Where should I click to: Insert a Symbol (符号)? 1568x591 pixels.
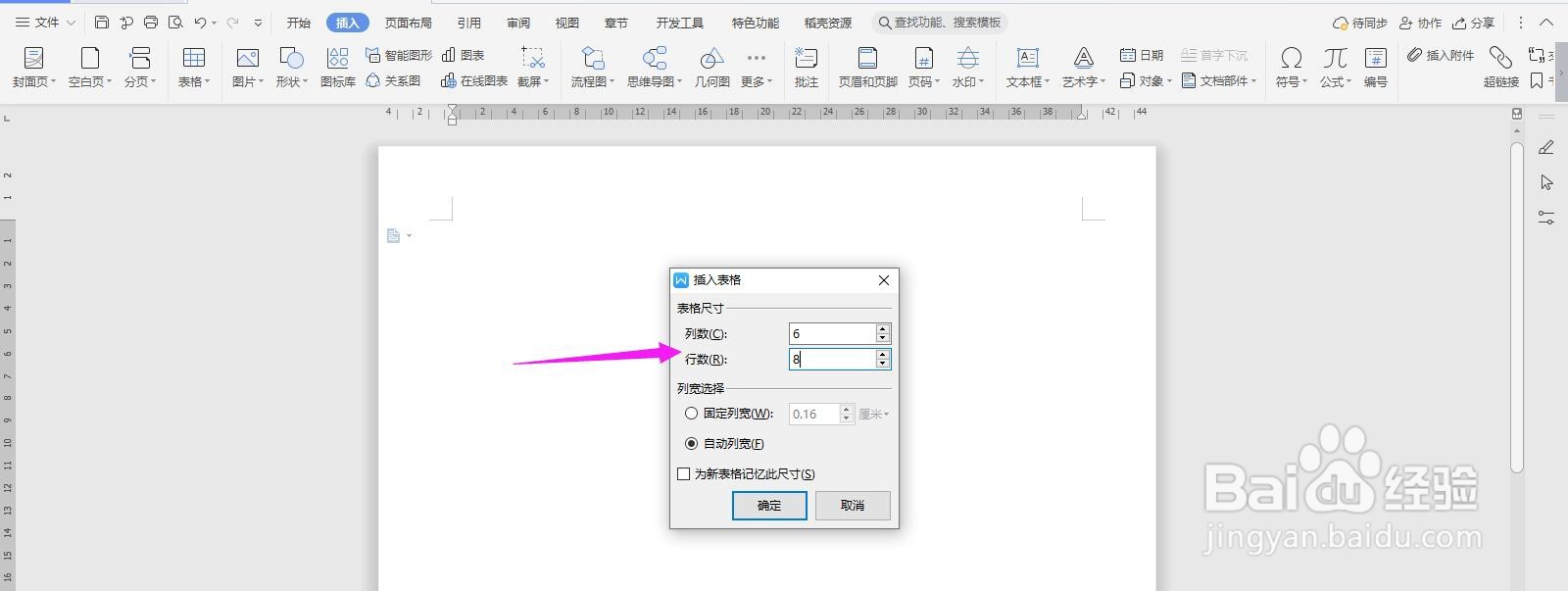pyautogui.click(x=1292, y=67)
